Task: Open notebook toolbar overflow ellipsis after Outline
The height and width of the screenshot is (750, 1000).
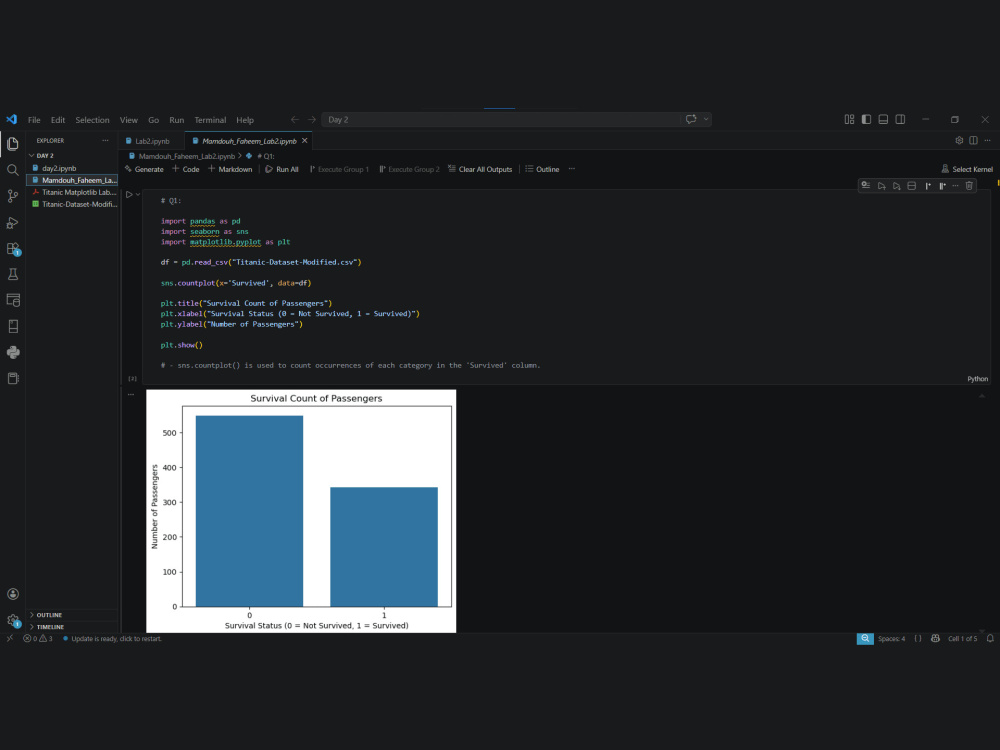Action: [x=571, y=169]
